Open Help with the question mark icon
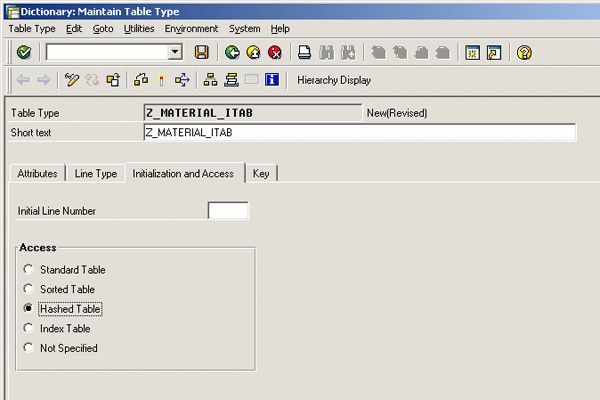Screen dimensions: 600x400 coord(524,52)
